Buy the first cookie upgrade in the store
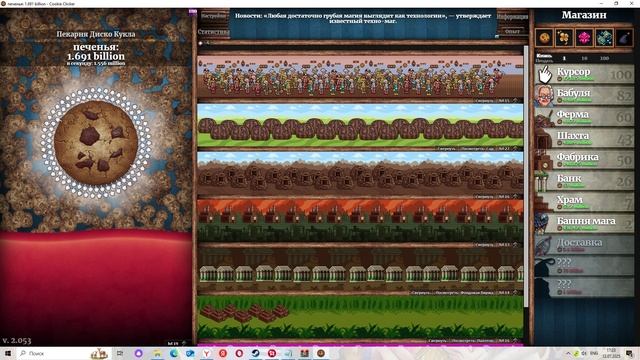640x360 pixels. pyautogui.click(x=544, y=38)
